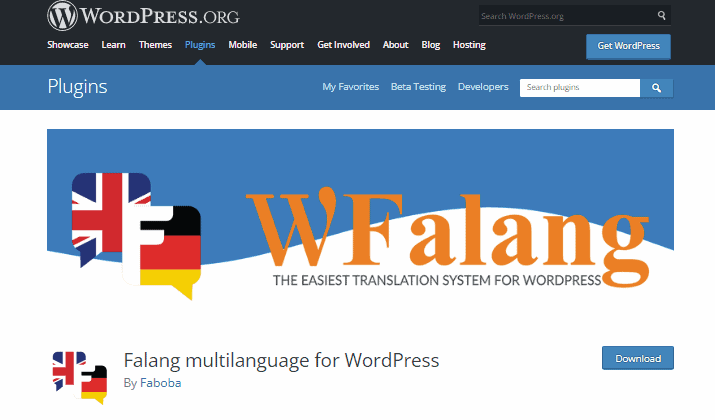Click the WFalang banner image

[360, 214]
